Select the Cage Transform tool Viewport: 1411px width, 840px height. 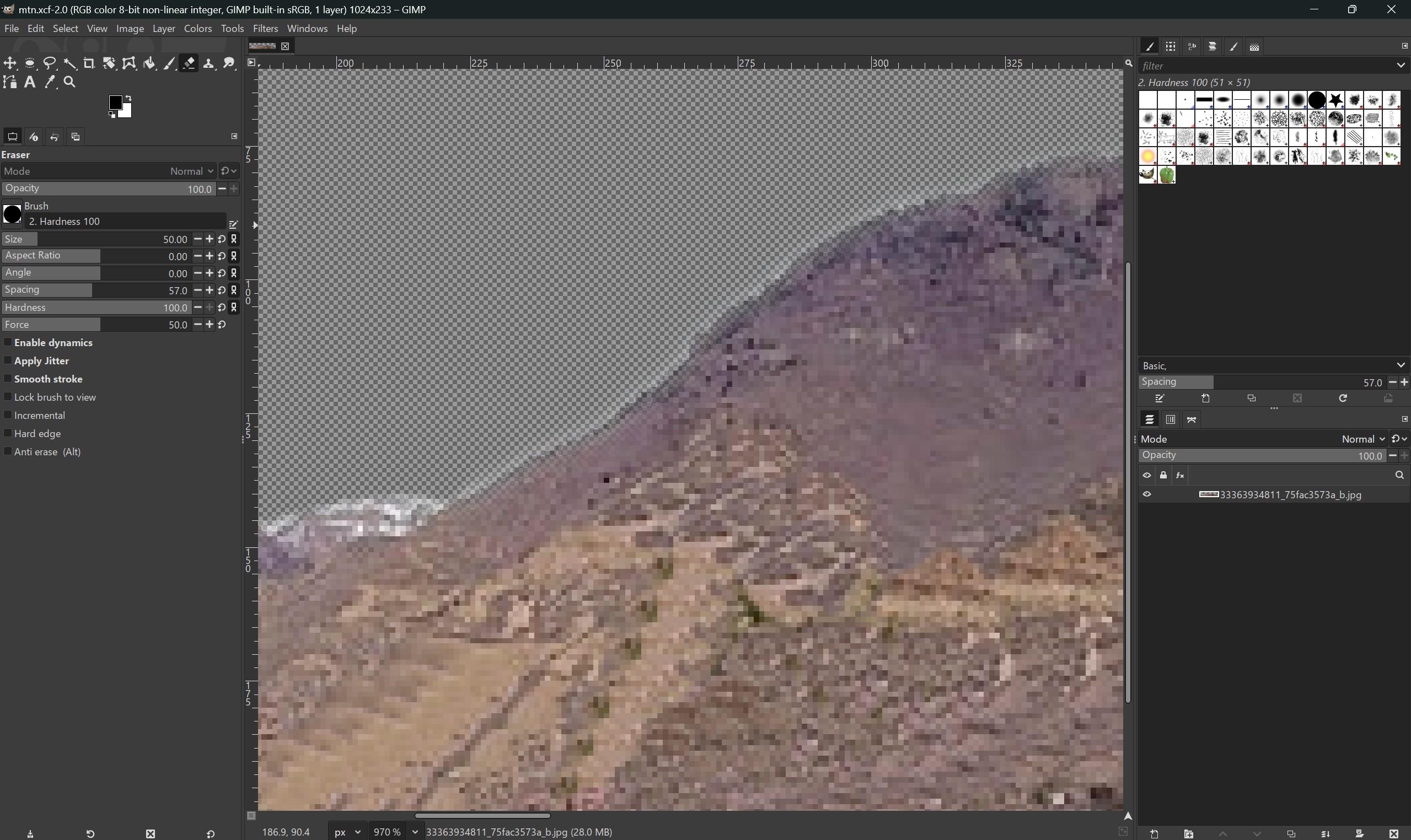pos(129,63)
